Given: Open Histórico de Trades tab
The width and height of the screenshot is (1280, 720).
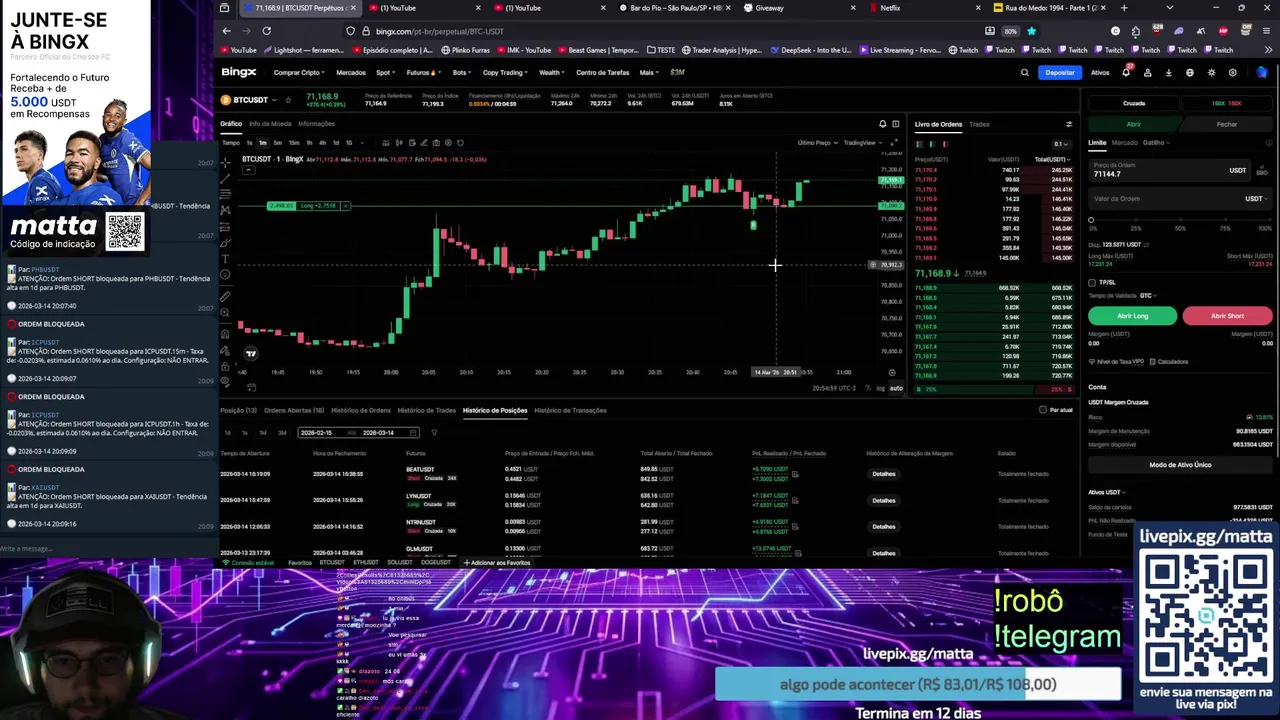Looking at the screenshot, I should (x=426, y=410).
